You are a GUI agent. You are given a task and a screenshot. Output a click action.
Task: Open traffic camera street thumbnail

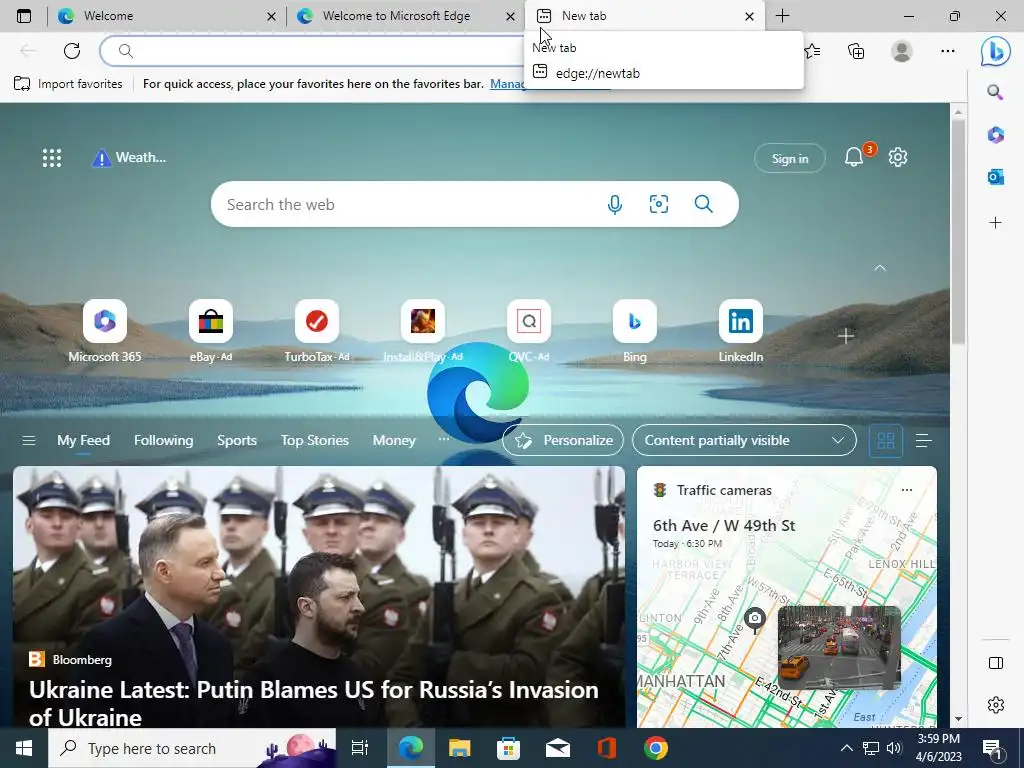point(839,647)
